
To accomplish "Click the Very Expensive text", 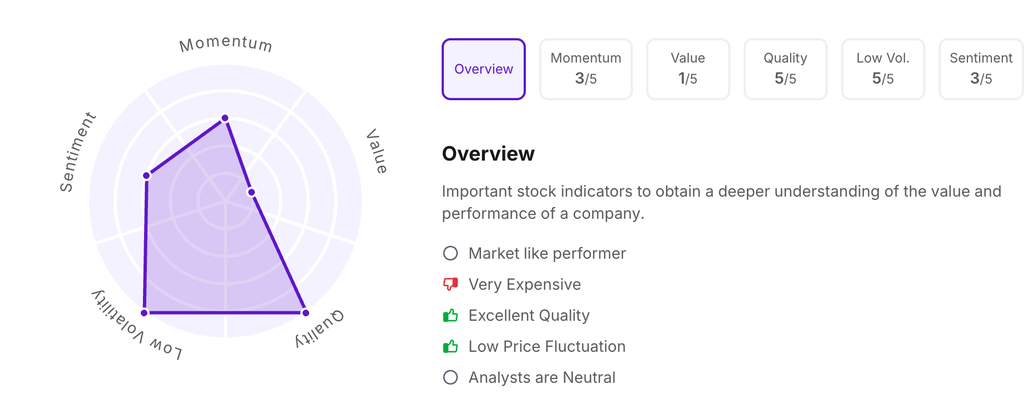I will (524, 285).
